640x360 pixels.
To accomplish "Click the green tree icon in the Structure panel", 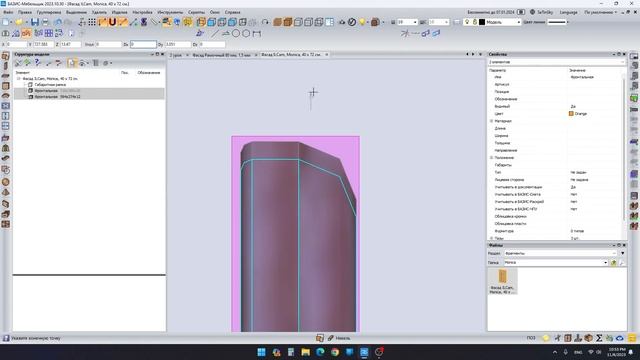I will (x=27, y=63).
